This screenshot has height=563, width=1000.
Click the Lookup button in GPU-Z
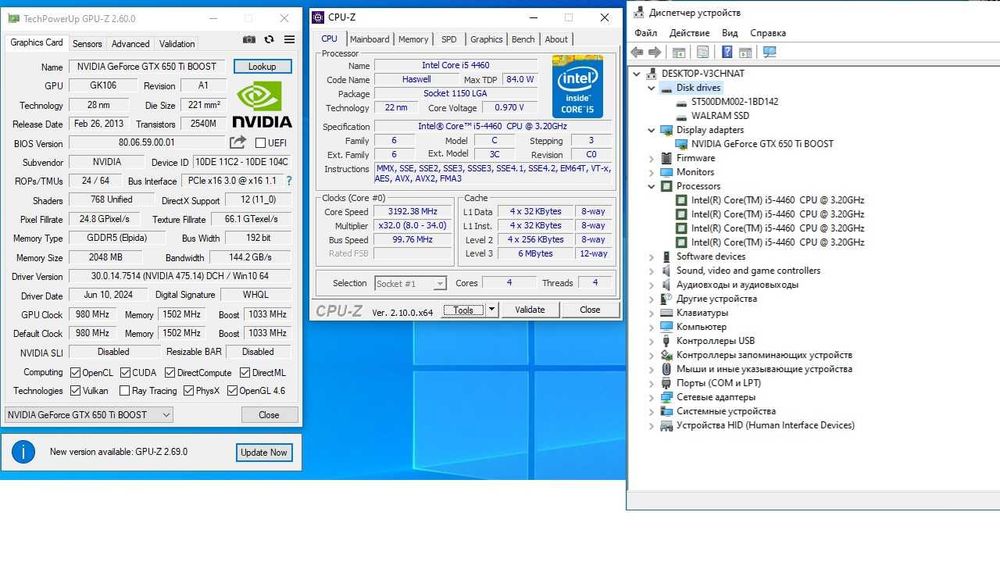[x=262, y=66]
